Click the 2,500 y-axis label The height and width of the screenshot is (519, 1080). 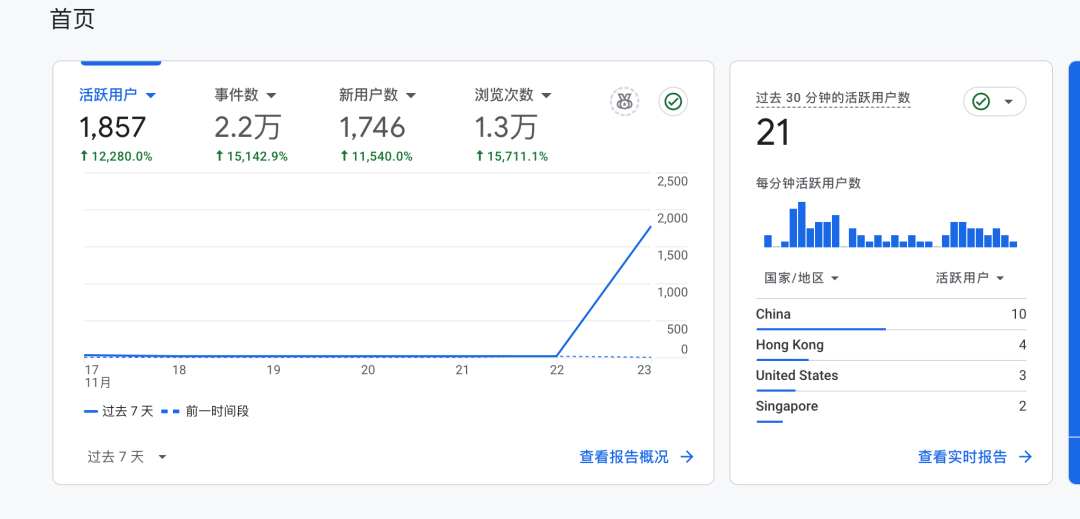672,181
